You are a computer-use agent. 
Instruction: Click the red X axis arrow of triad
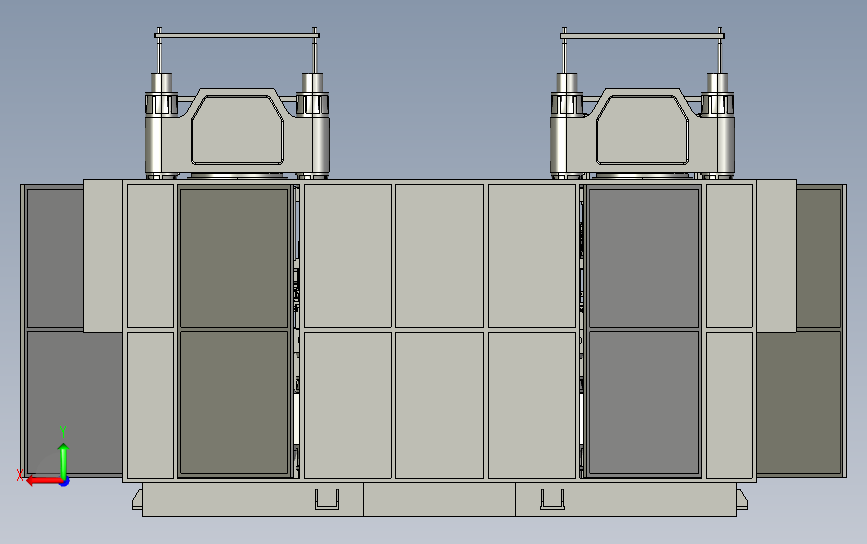pos(43,480)
